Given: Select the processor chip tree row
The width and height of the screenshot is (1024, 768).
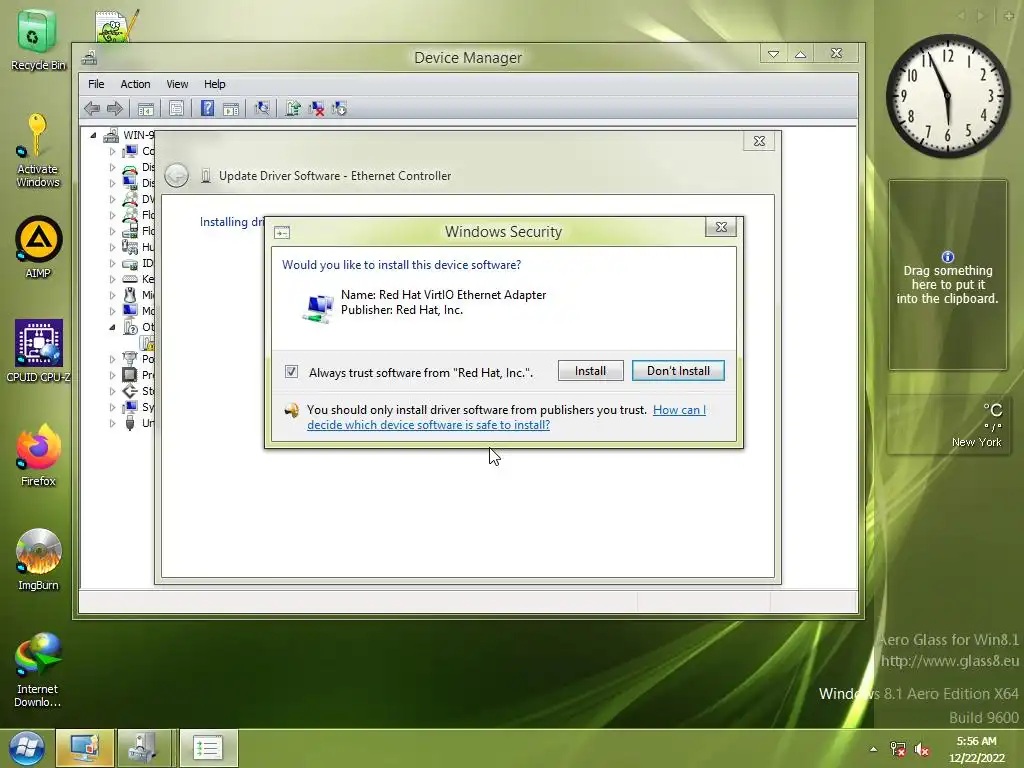Looking at the screenshot, I should point(138,375).
